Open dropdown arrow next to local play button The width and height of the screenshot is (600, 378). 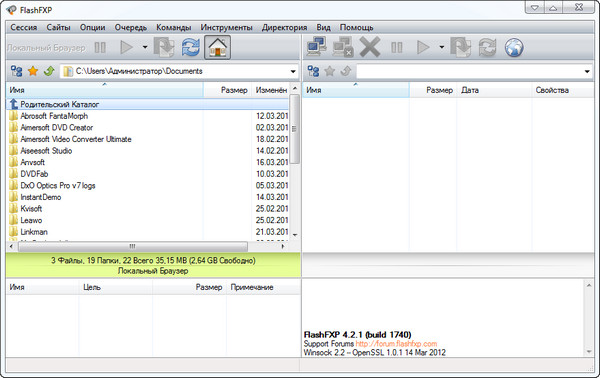(145, 47)
